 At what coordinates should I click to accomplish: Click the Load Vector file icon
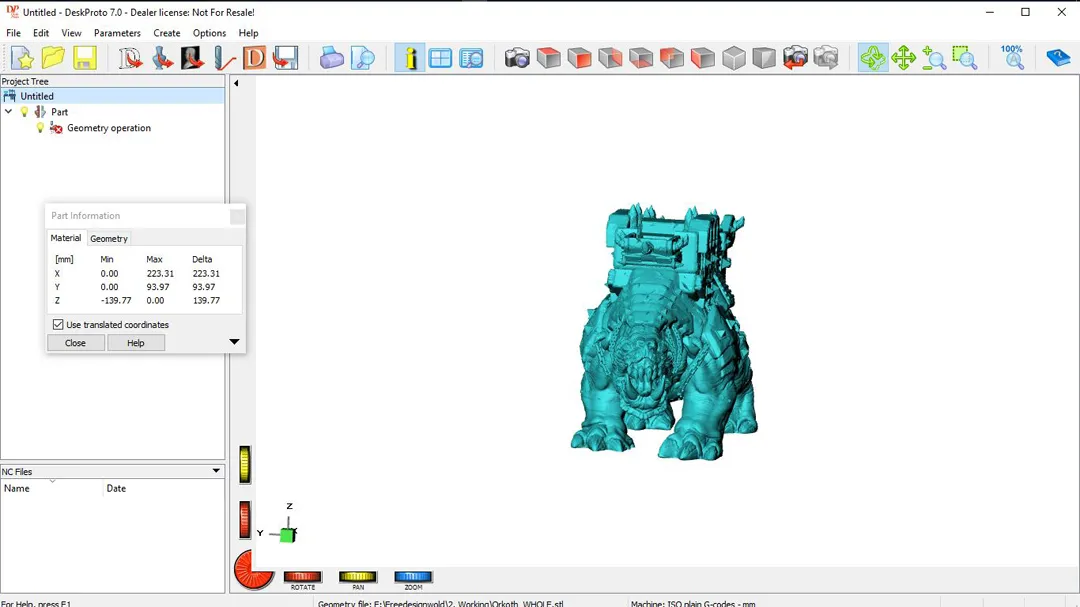[x=129, y=58]
